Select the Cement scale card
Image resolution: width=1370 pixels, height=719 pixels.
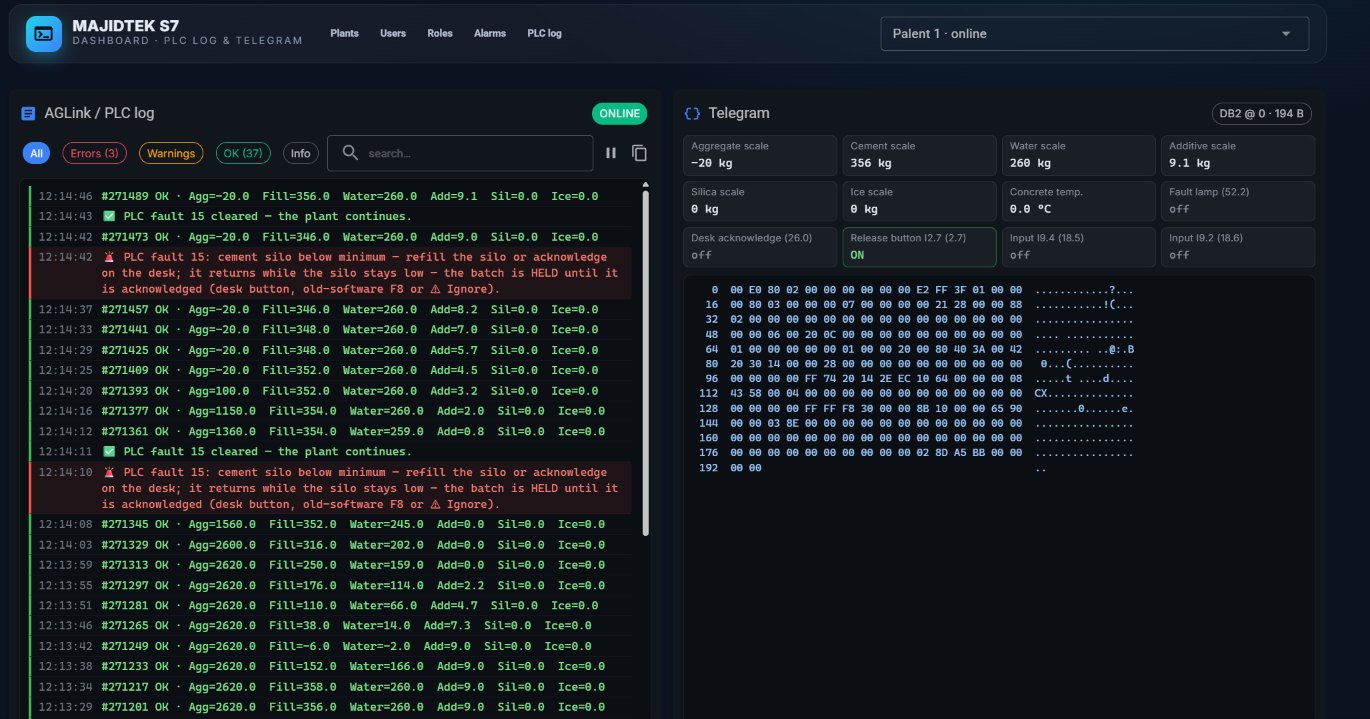point(920,155)
